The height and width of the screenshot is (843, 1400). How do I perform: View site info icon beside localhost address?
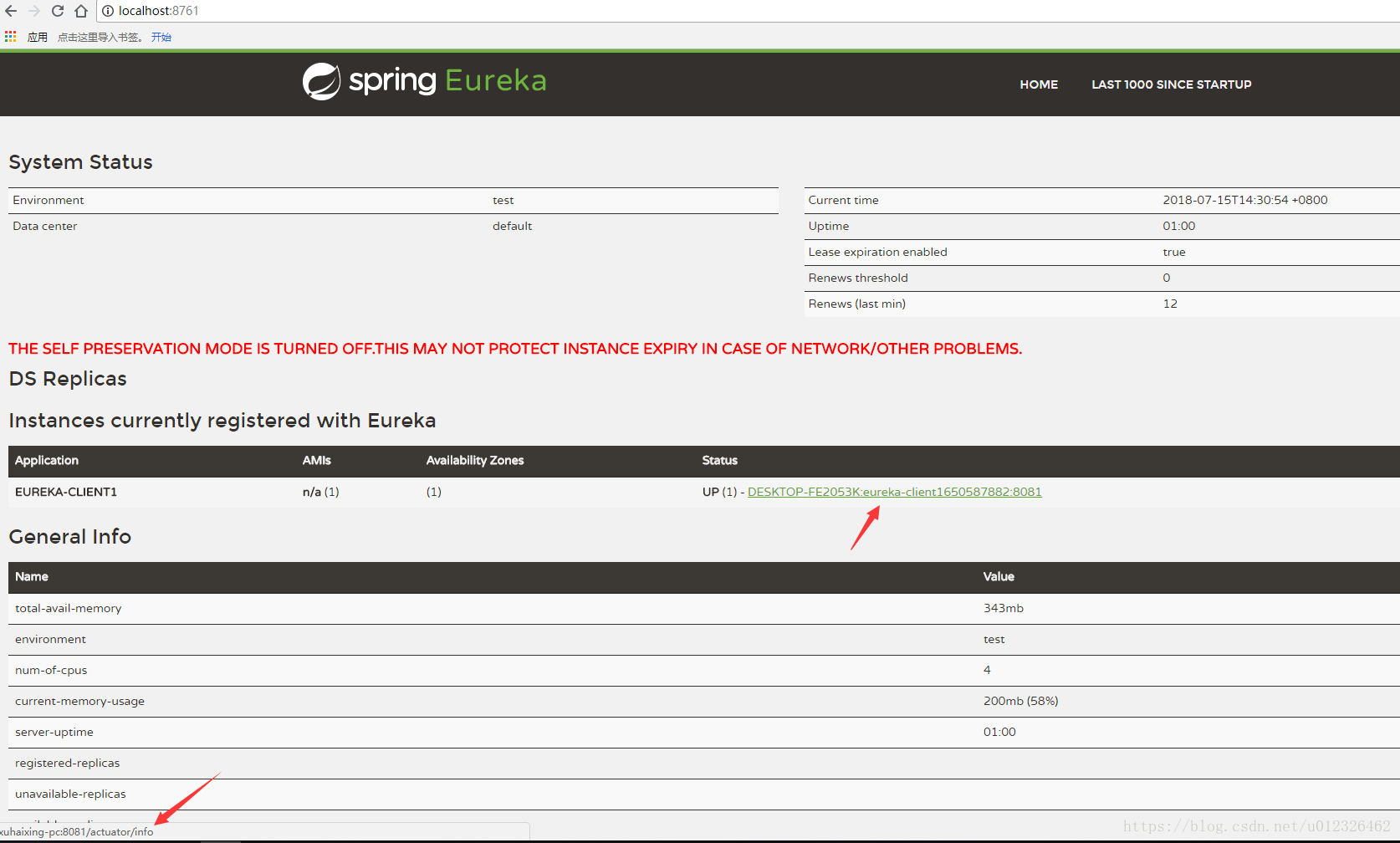pyautogui.click(x=108, y=11)
